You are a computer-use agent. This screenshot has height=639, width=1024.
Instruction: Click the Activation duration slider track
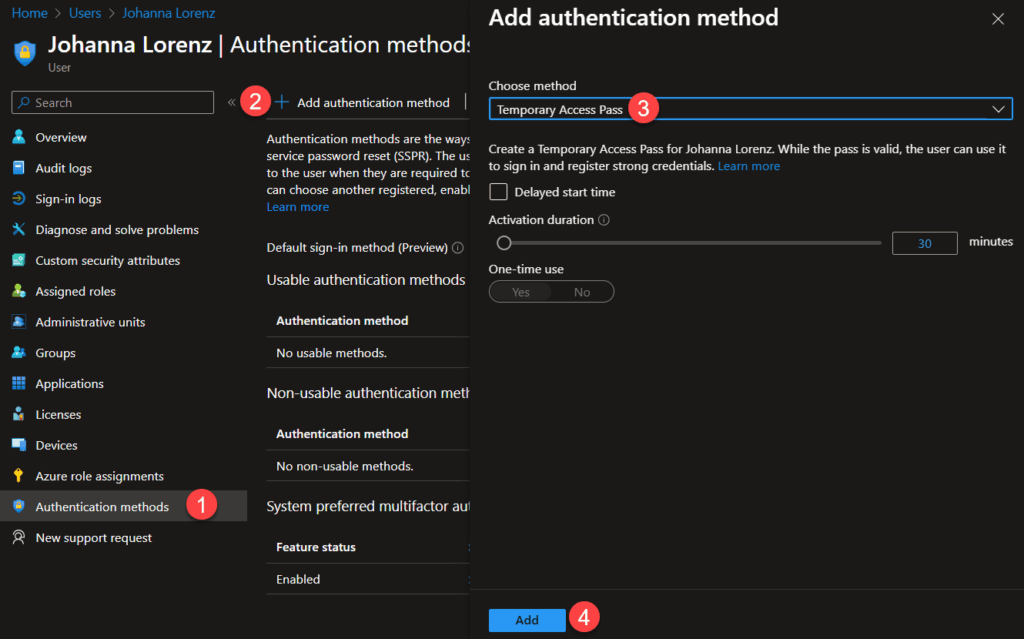pyautogui.click(x=692, y=243)
